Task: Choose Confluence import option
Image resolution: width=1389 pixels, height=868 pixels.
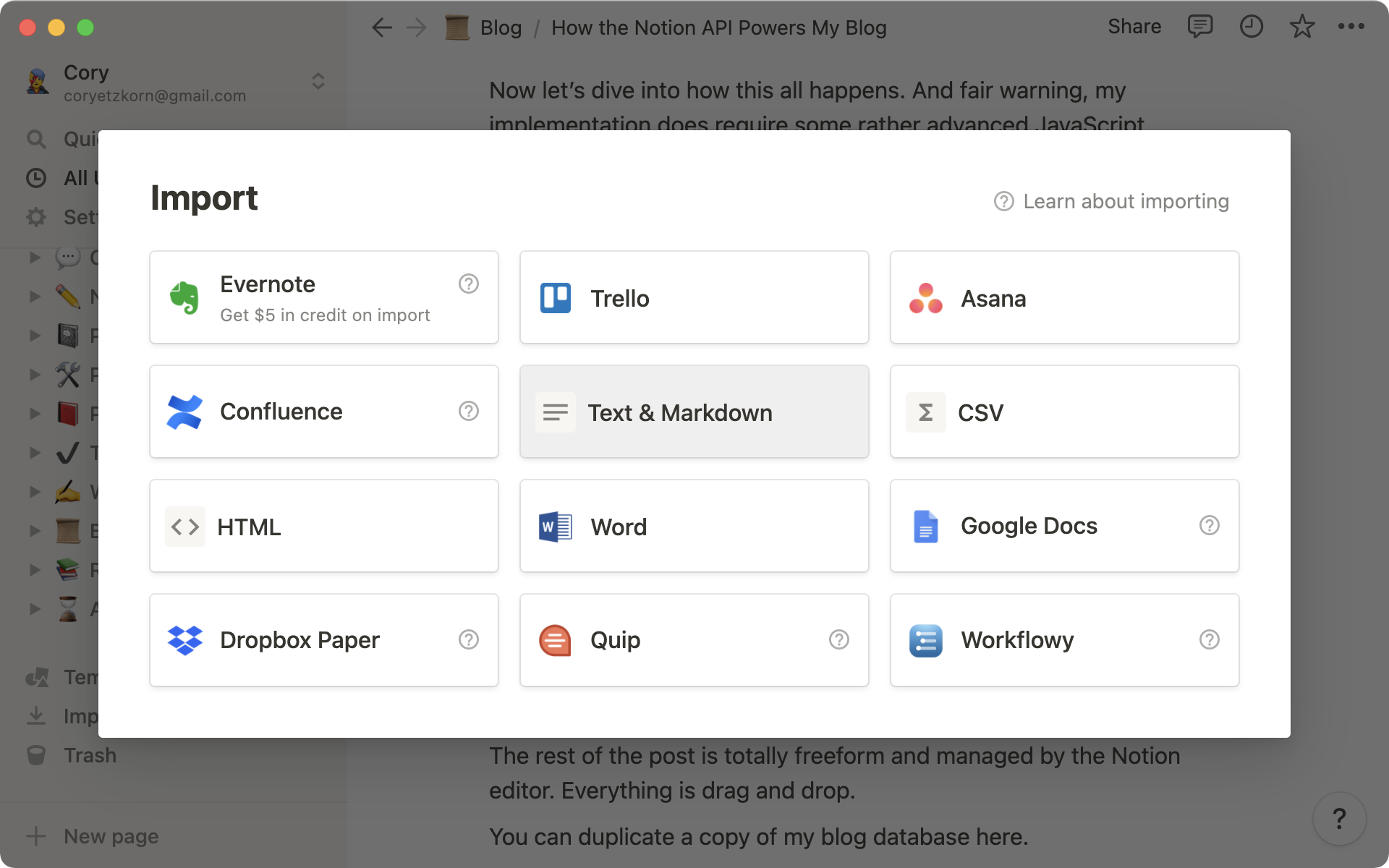Action: point(323,412)
